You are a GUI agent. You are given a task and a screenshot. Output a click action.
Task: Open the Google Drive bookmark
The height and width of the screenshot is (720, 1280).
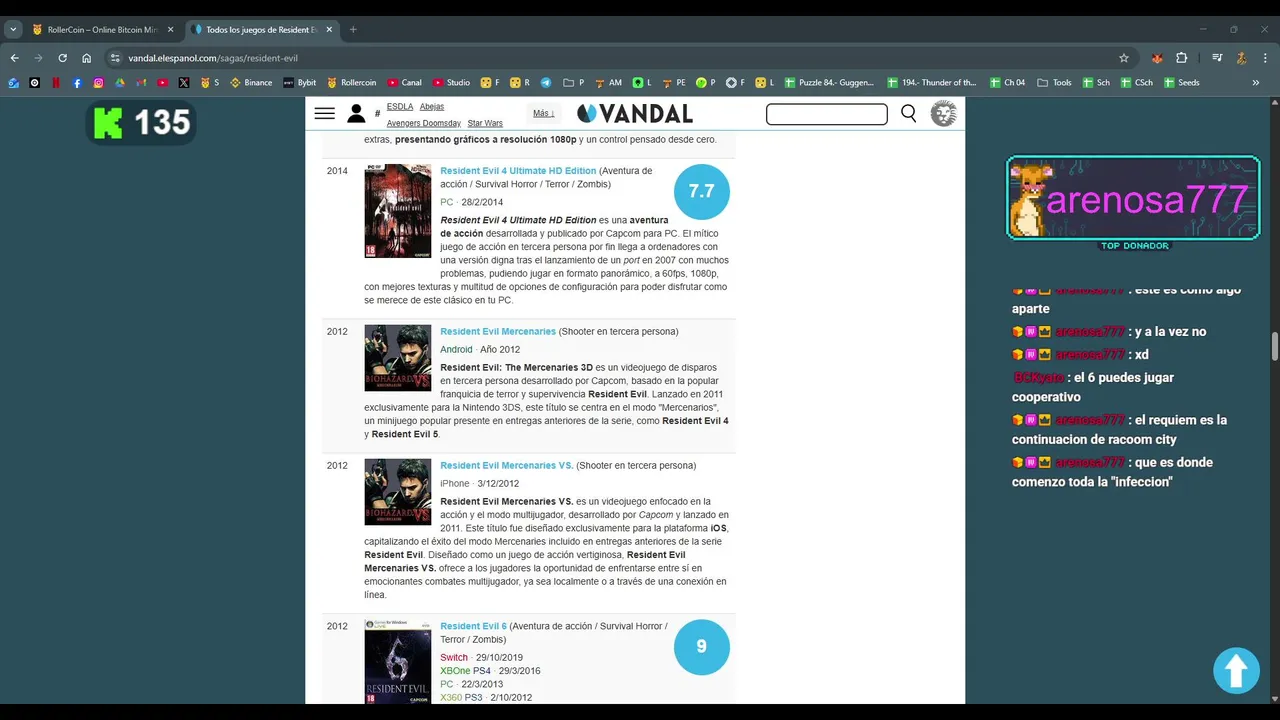tap(120, 83)
